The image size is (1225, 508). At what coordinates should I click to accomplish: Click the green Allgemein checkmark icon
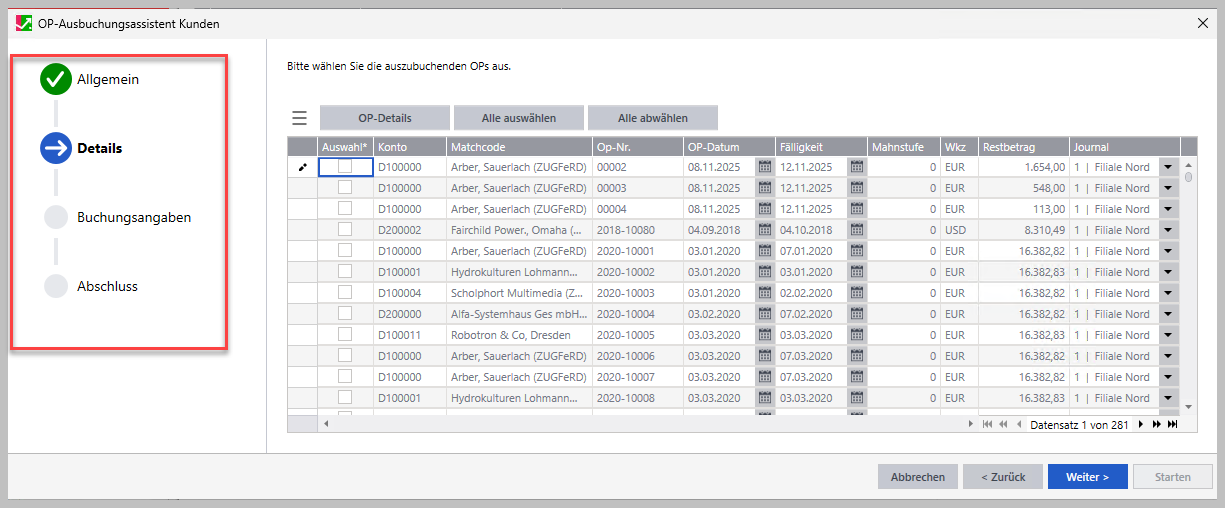(x=55, y=79)
